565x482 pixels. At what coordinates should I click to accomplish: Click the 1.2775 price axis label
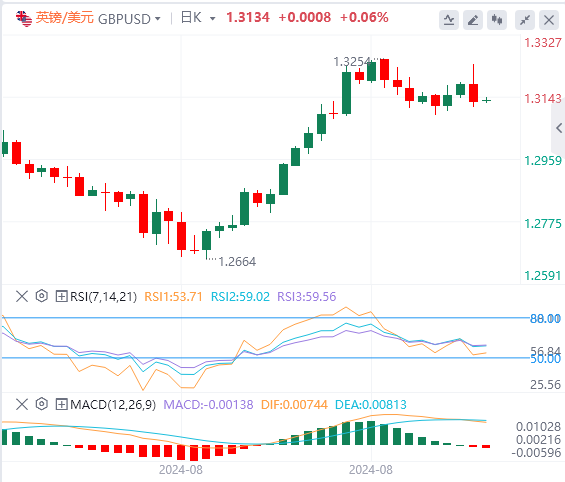[543, 223]
